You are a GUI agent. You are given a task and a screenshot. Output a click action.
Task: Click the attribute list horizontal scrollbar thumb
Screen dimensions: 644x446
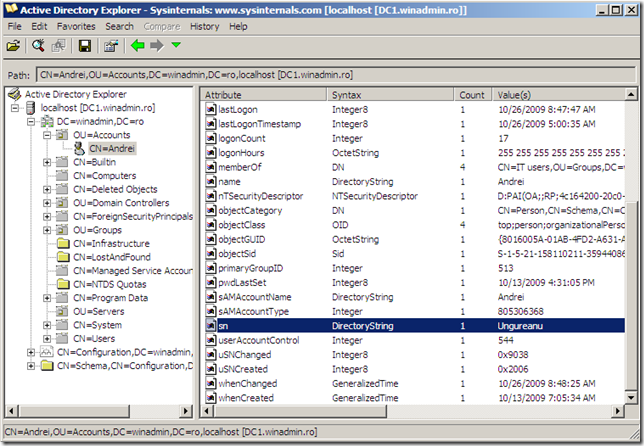click(x=300, y=411)
